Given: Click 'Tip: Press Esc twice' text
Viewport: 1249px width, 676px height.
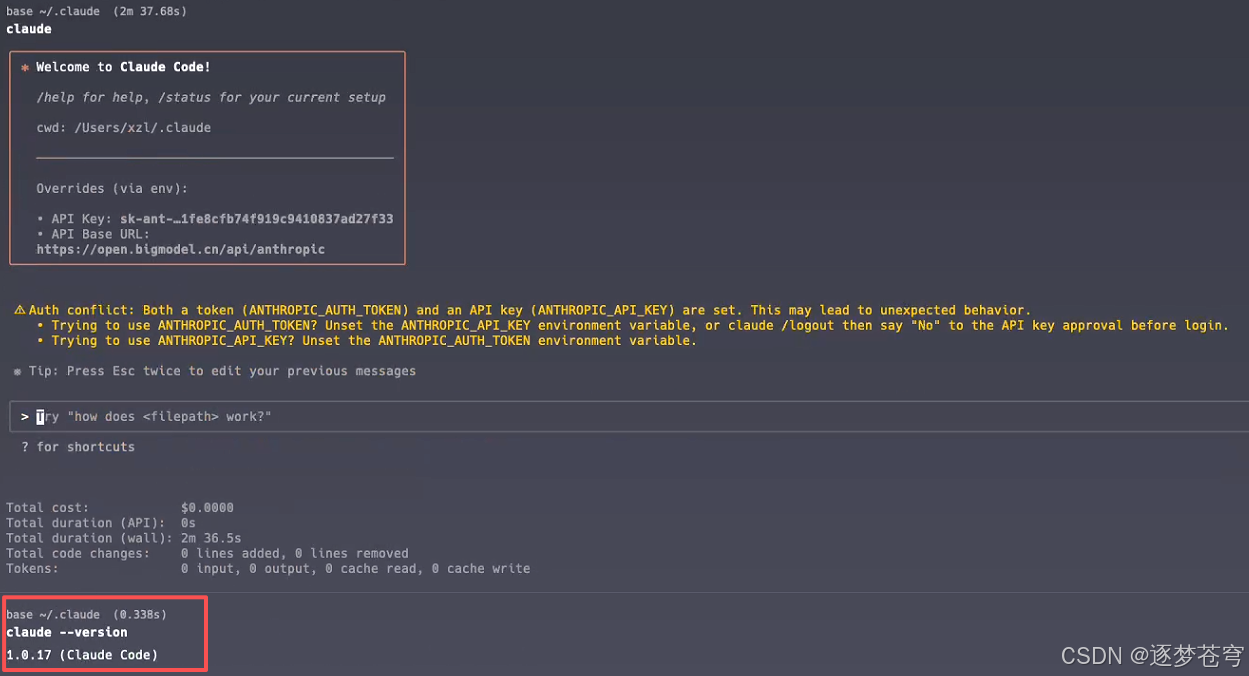Looking at the screenshot, I should click(x=222, y=371).
